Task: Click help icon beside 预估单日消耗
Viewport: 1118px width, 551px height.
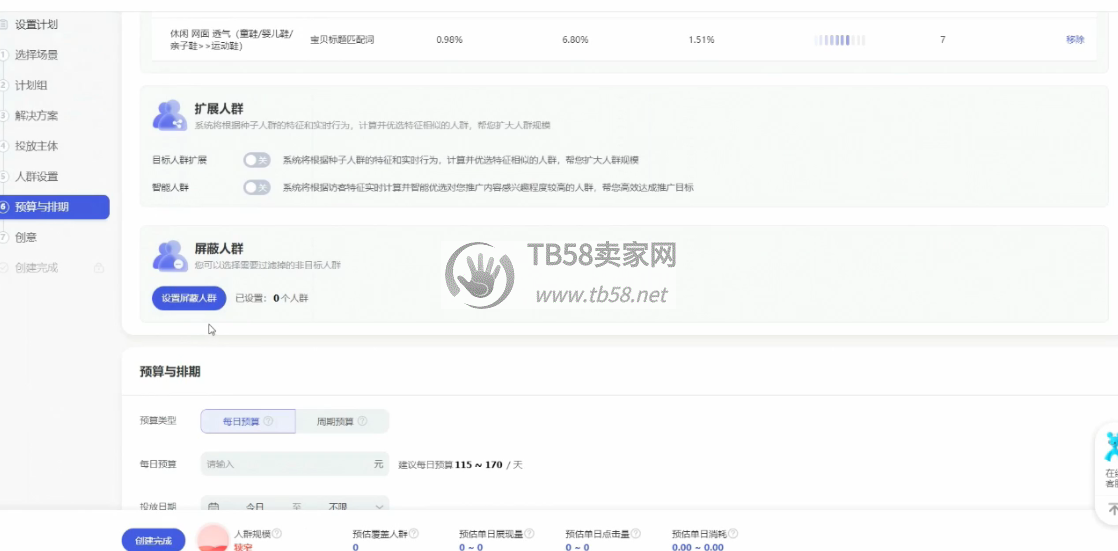Action: (732, 533)
